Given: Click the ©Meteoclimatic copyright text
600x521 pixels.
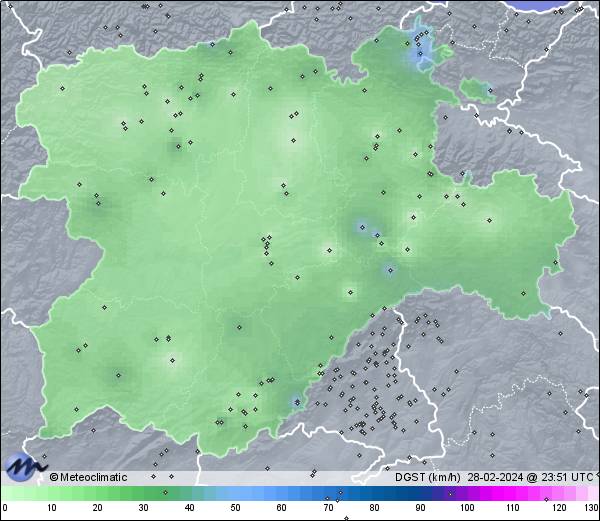Looking at the screenshot, I should pyautogui.click(x=88, y=477).
